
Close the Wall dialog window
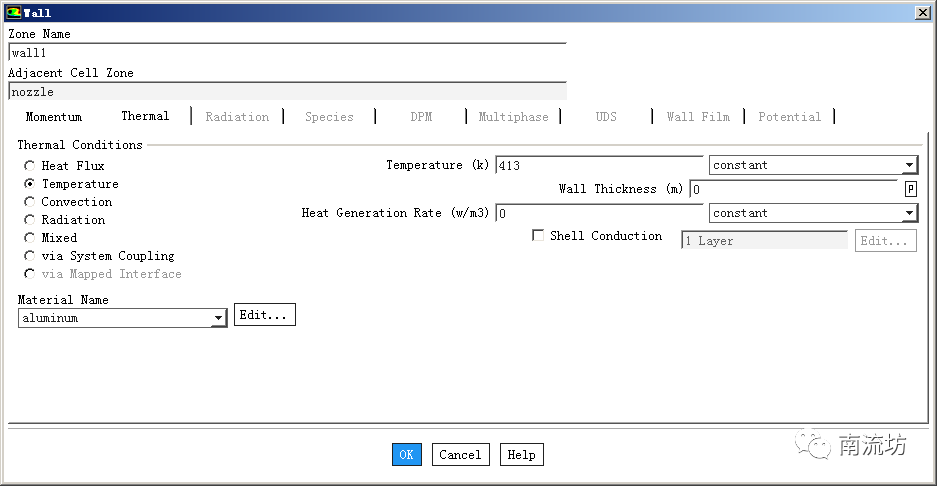[x=922, y=13]
